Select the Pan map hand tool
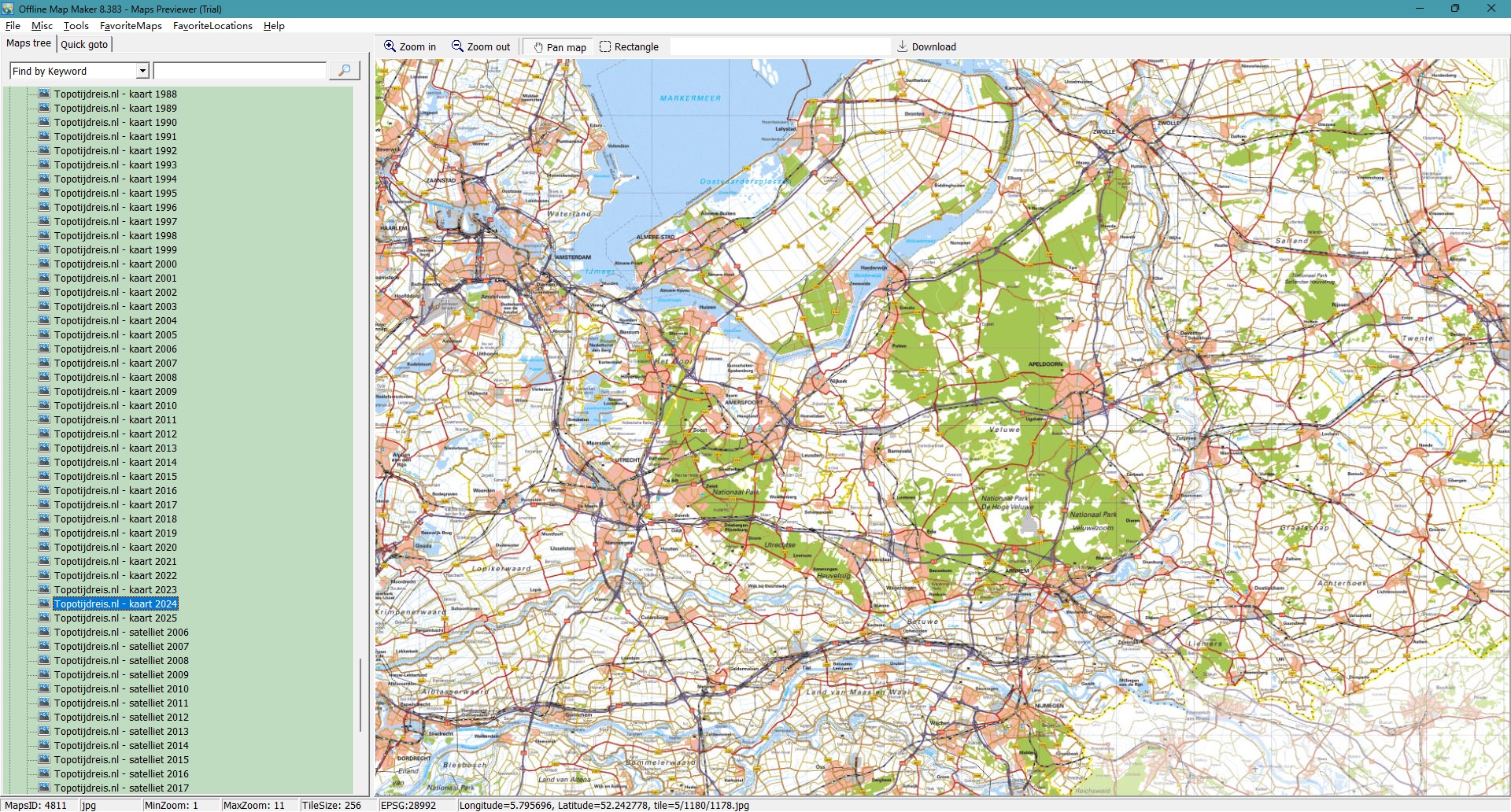Image resolution: width=1511 pixels, height=812 pixels. coord(538,47)
